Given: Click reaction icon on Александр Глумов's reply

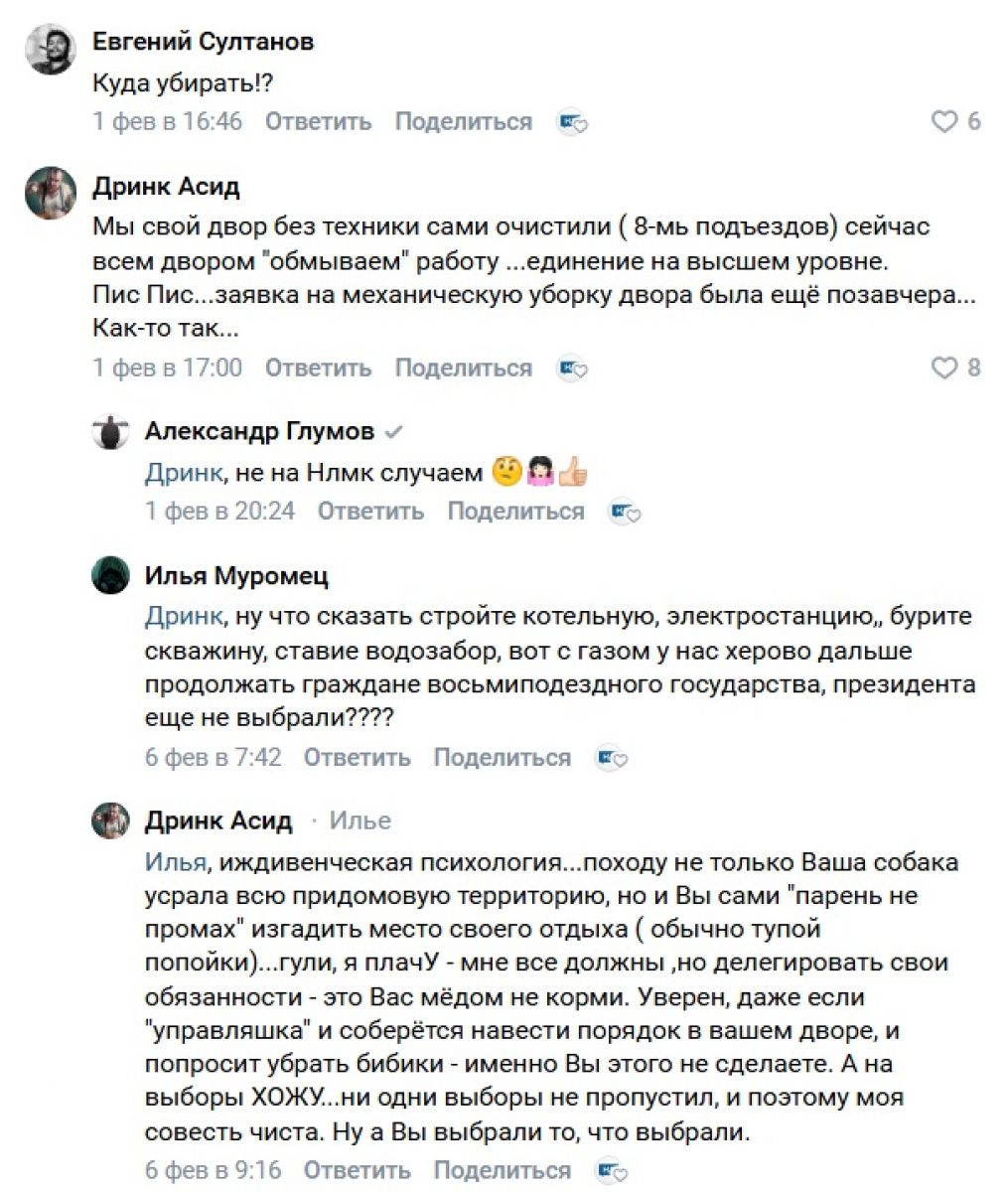Looking at the screenshot, I should [x=625, y=512].
